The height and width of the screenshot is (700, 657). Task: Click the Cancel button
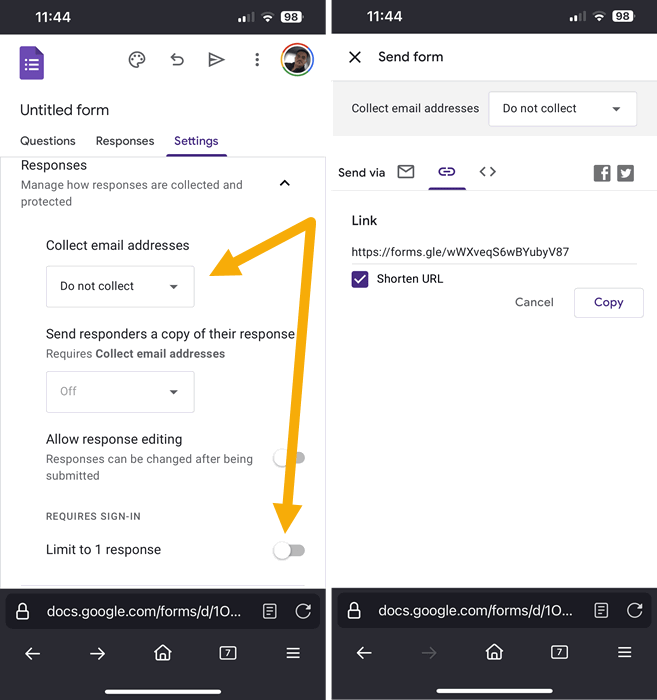(534, 302)
